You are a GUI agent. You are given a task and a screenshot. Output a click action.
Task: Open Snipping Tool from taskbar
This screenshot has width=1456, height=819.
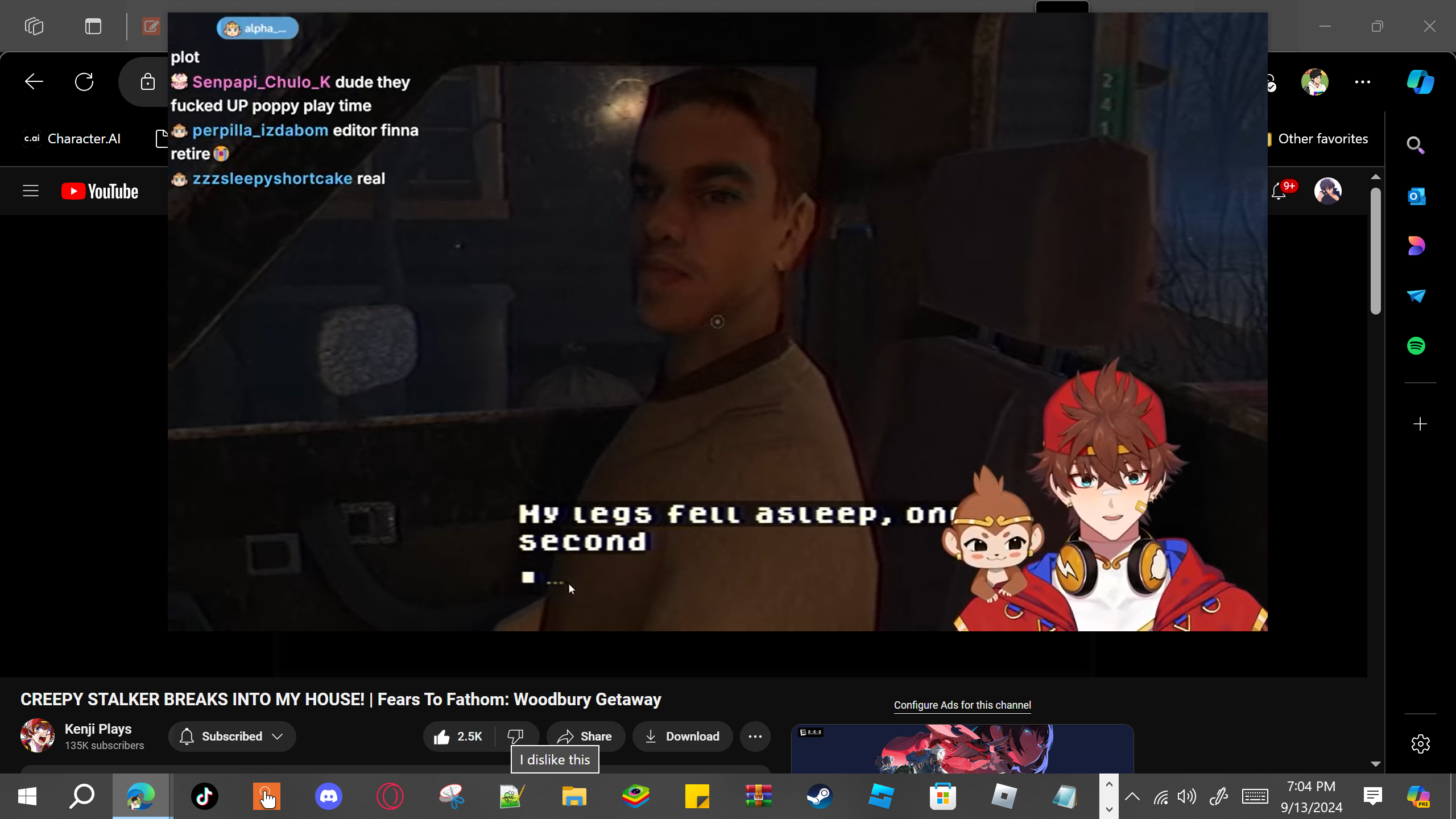click(452, 796)
